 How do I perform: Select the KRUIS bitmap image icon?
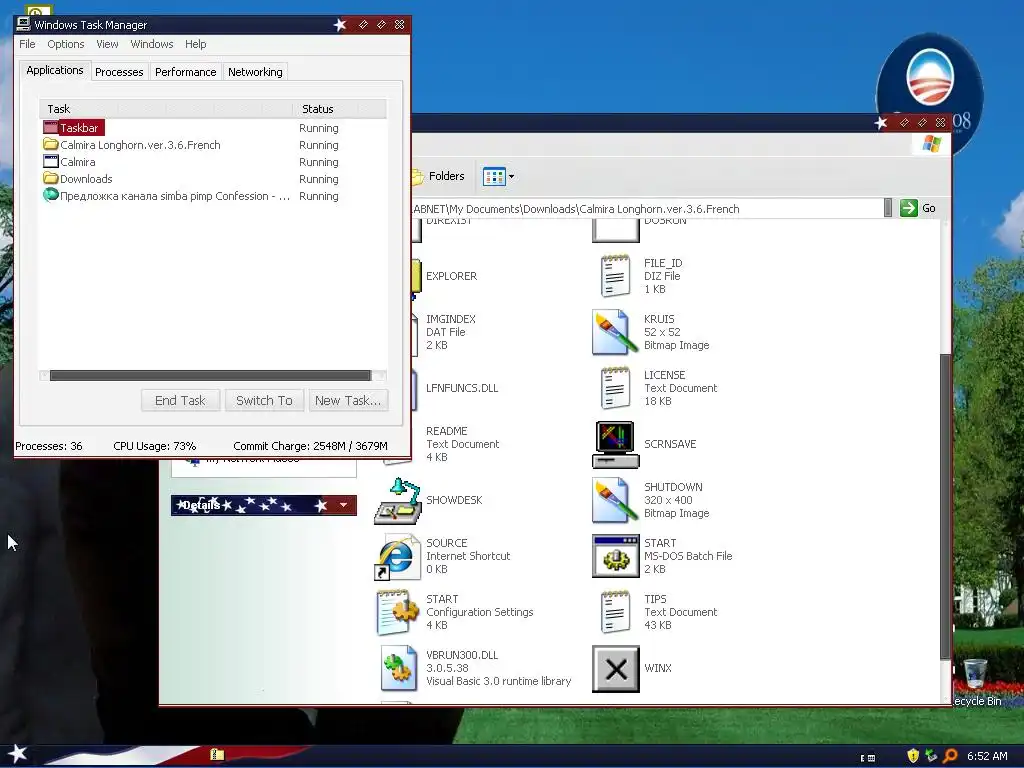tap(615, 332)
